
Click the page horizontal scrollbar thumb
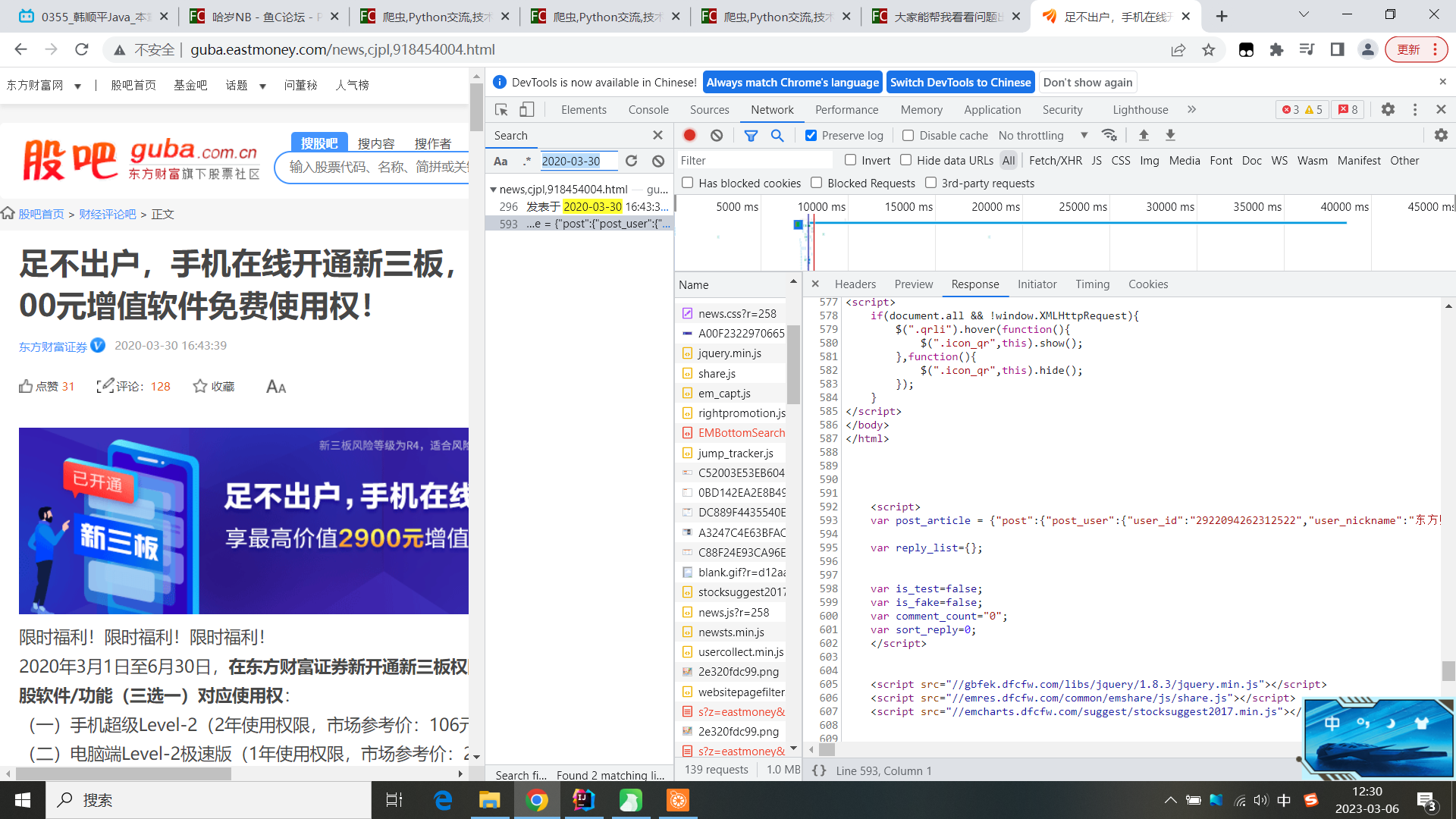123,774
